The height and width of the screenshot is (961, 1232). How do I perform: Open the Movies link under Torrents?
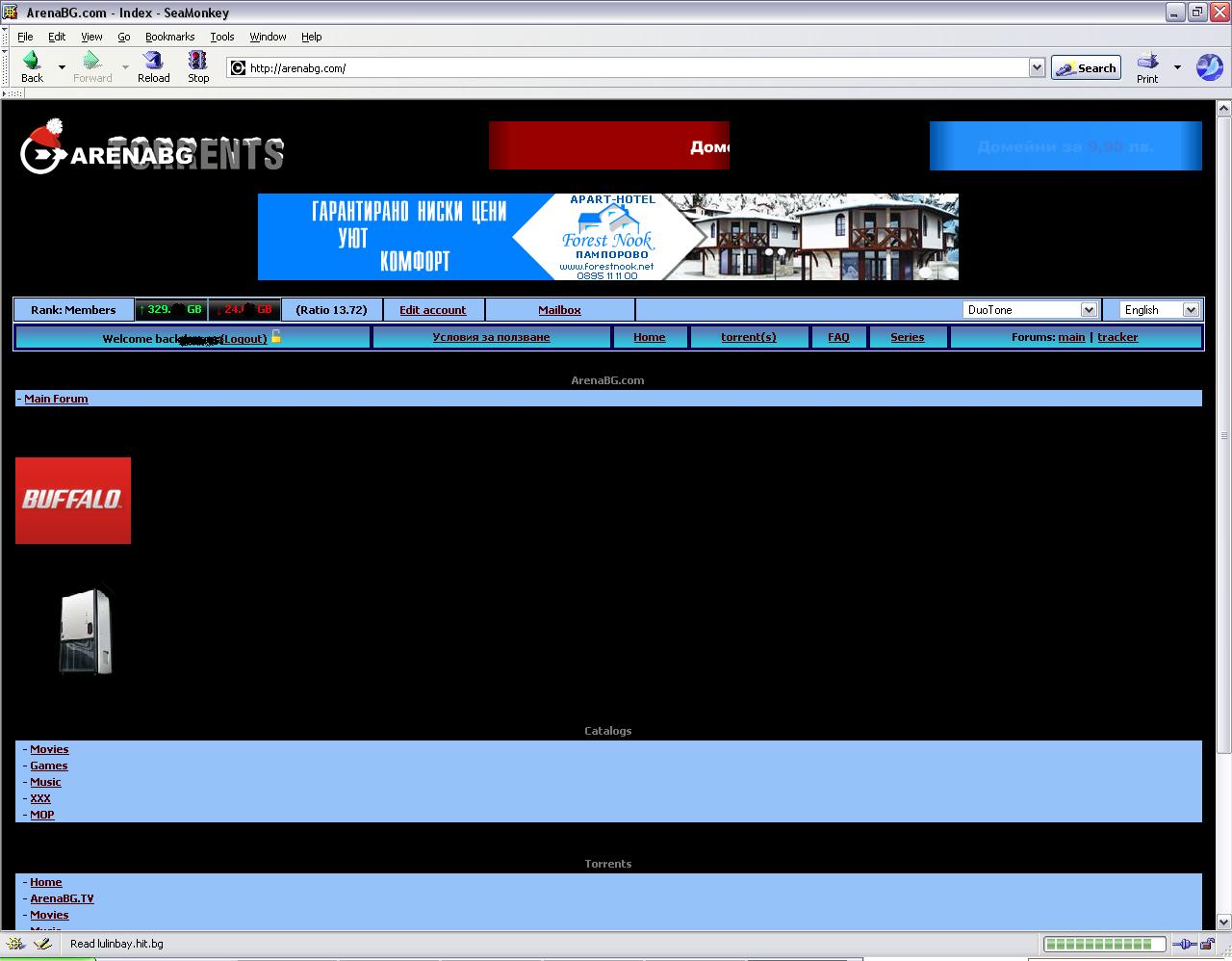49,915
